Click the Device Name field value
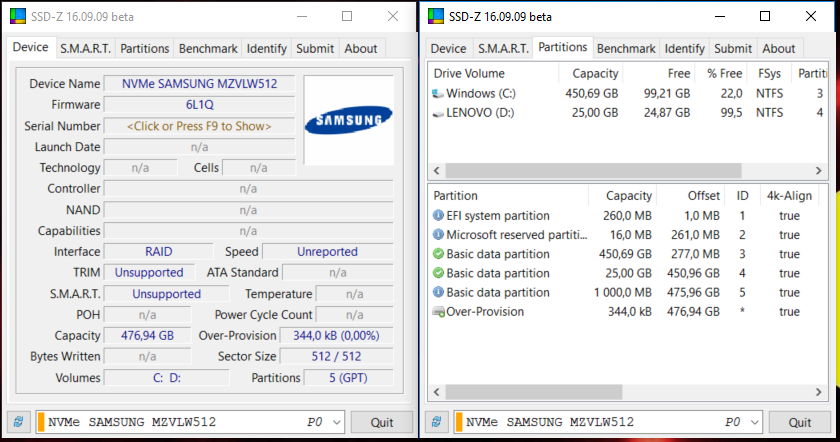Image resolution: width=840 pixels, height=442 pixels. [199, 84]
